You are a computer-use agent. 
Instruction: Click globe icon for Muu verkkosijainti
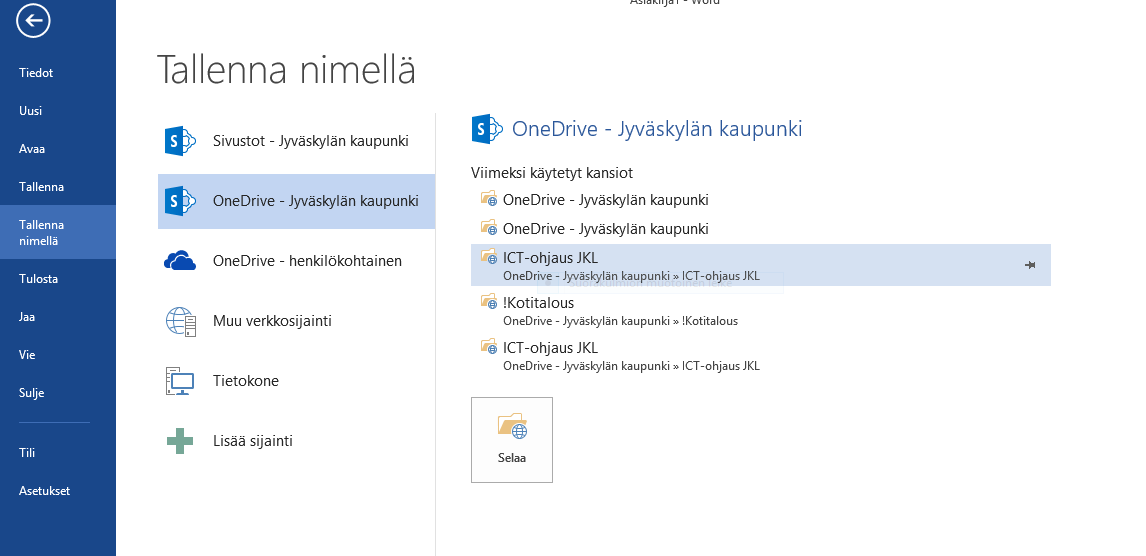[x=180, y=321]
